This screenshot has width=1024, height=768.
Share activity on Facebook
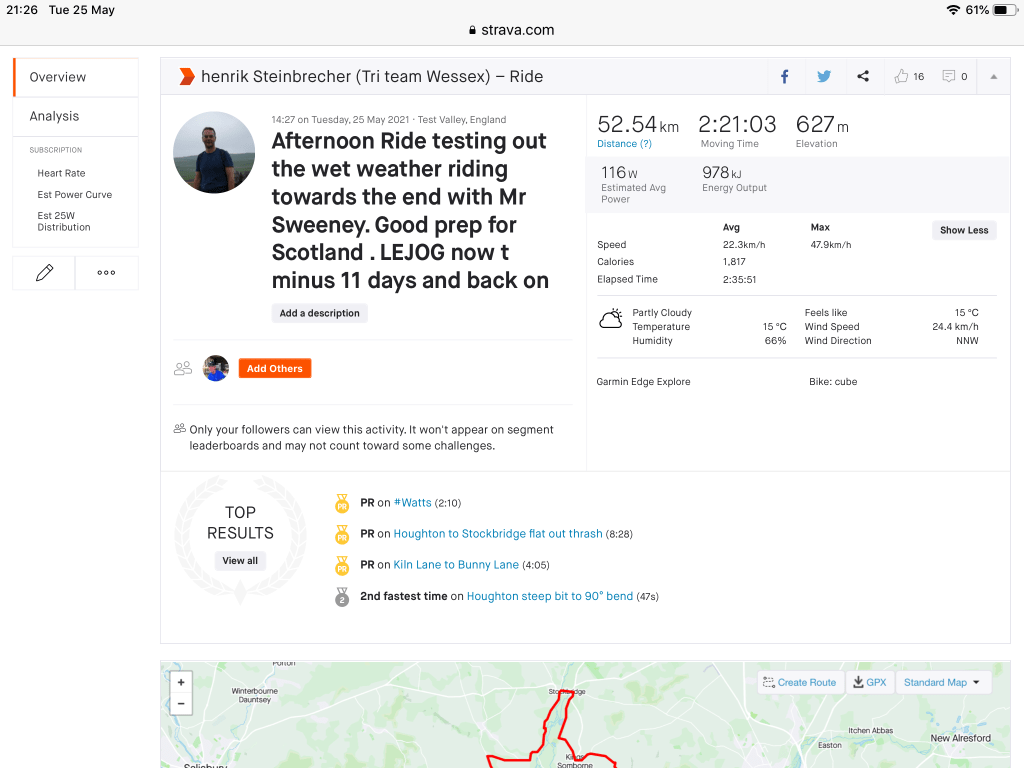click(x=785, y=76)
